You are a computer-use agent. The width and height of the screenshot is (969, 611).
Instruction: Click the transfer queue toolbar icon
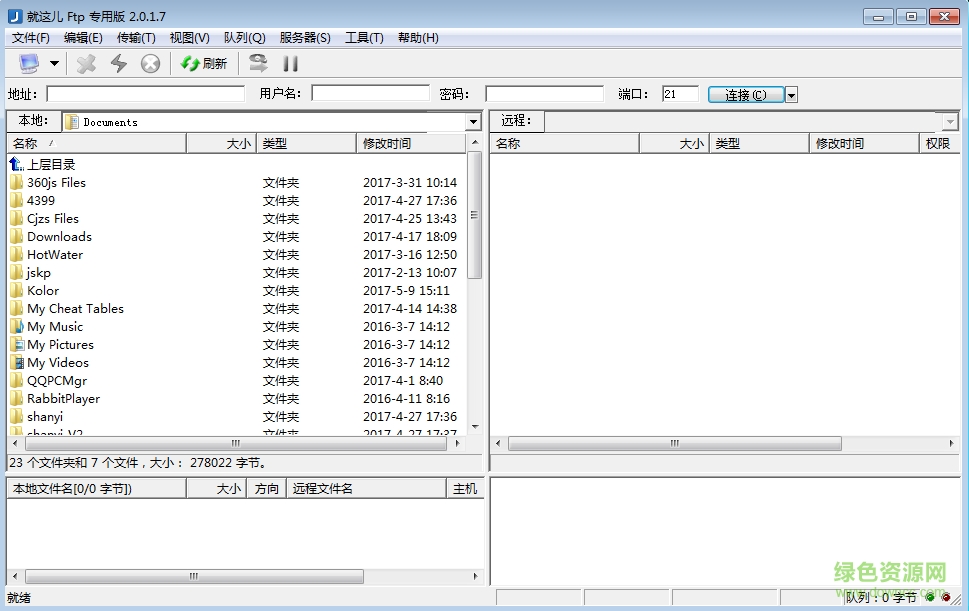[x=258, y=63]
